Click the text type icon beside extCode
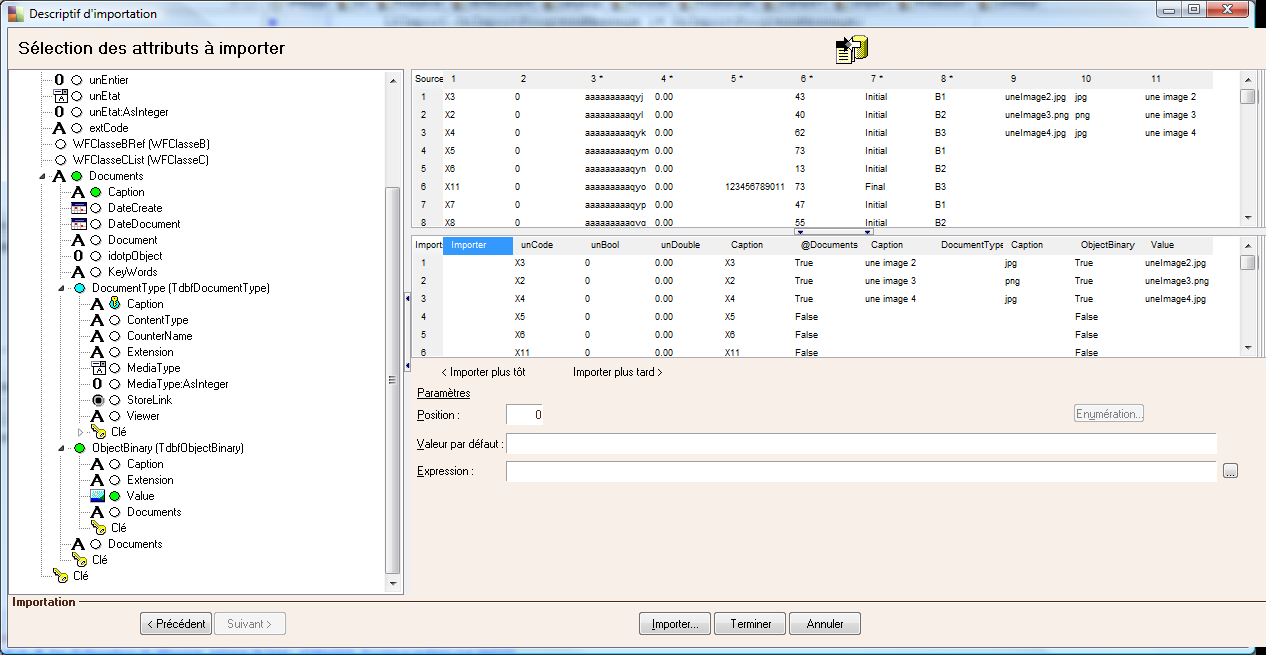The image size is (1266, 655). [x=59, y=128]
